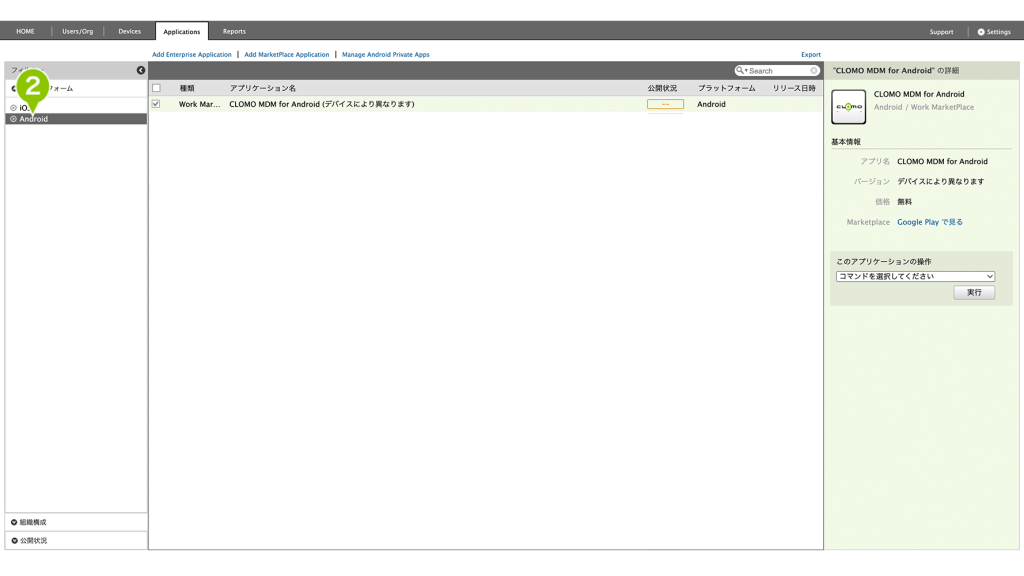The height and width of the screenshot is (576, 1024).
Task: Click the "--" publish status badge in the row
Action: (665, 104)
